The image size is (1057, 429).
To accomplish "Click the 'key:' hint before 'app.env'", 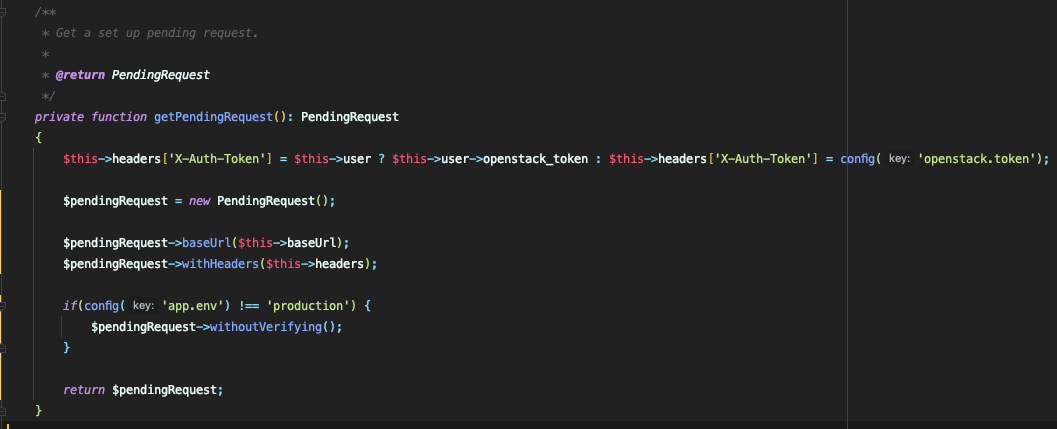I will tap(141, 304).
